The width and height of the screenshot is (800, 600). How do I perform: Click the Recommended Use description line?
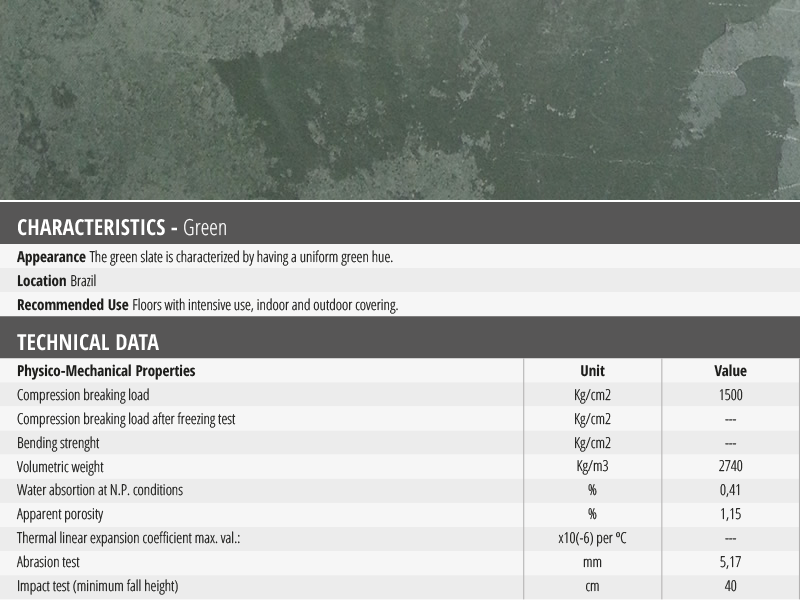[207, 305]
